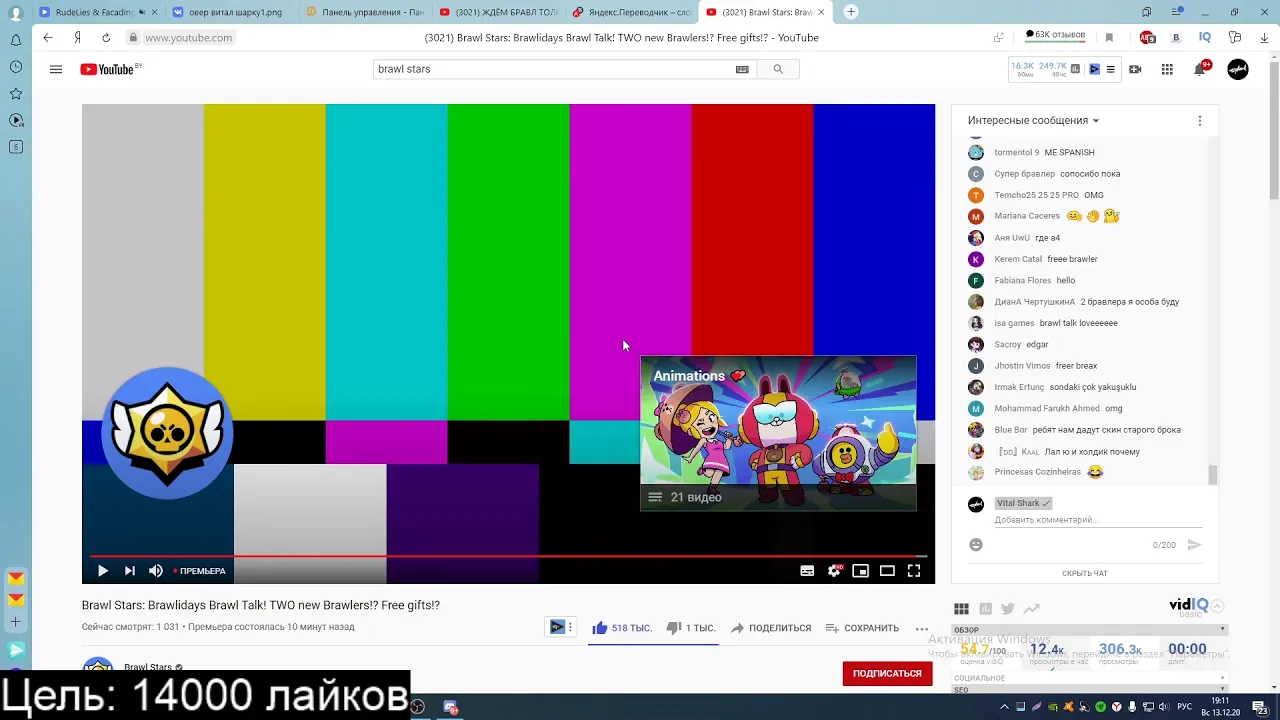
Task: Open the YouTube hamburger guide menu
Action: (x=56, y=69)
